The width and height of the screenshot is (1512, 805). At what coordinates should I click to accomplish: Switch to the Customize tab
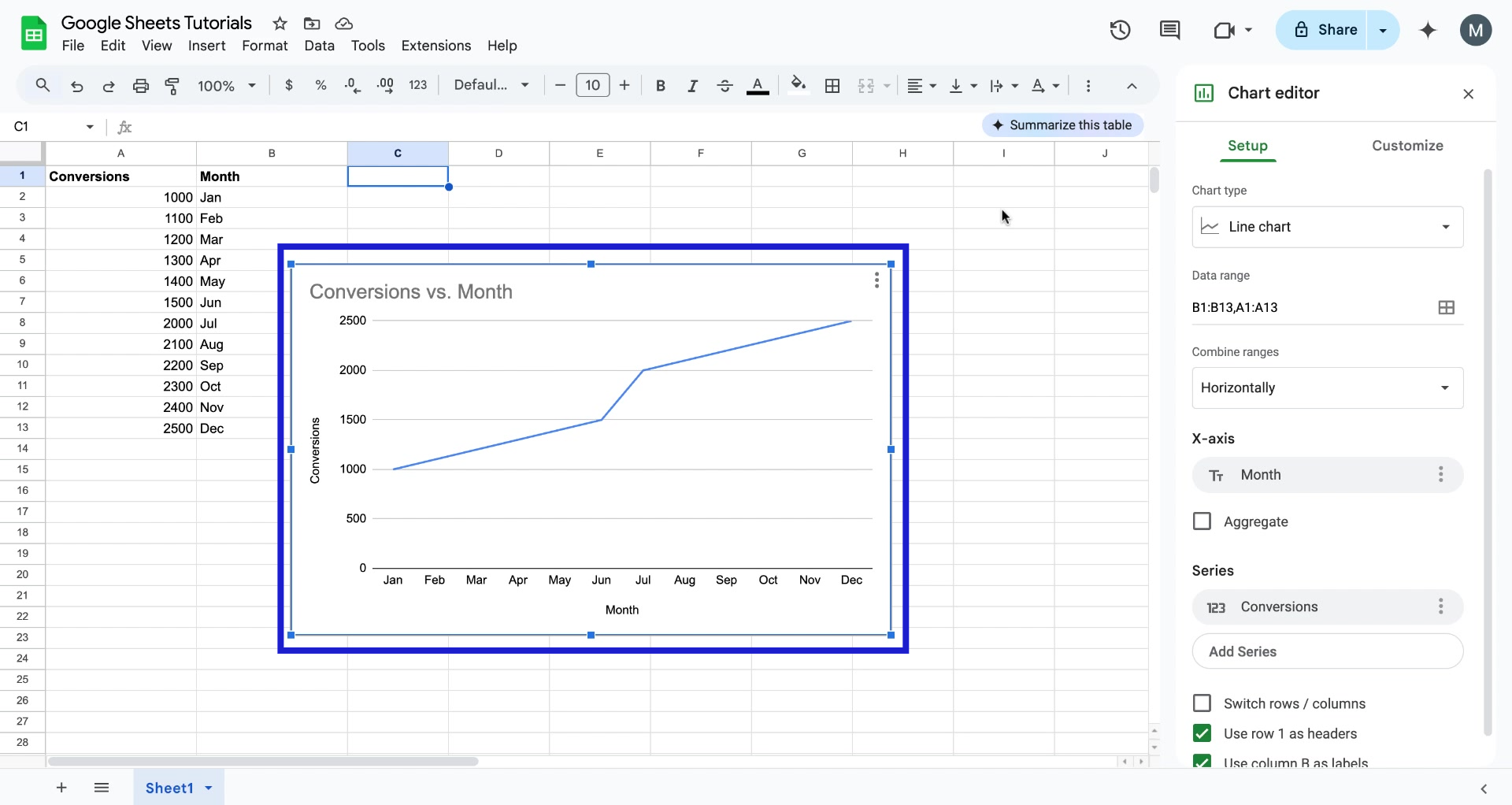pyautogui.click(x=1407, y=146)
